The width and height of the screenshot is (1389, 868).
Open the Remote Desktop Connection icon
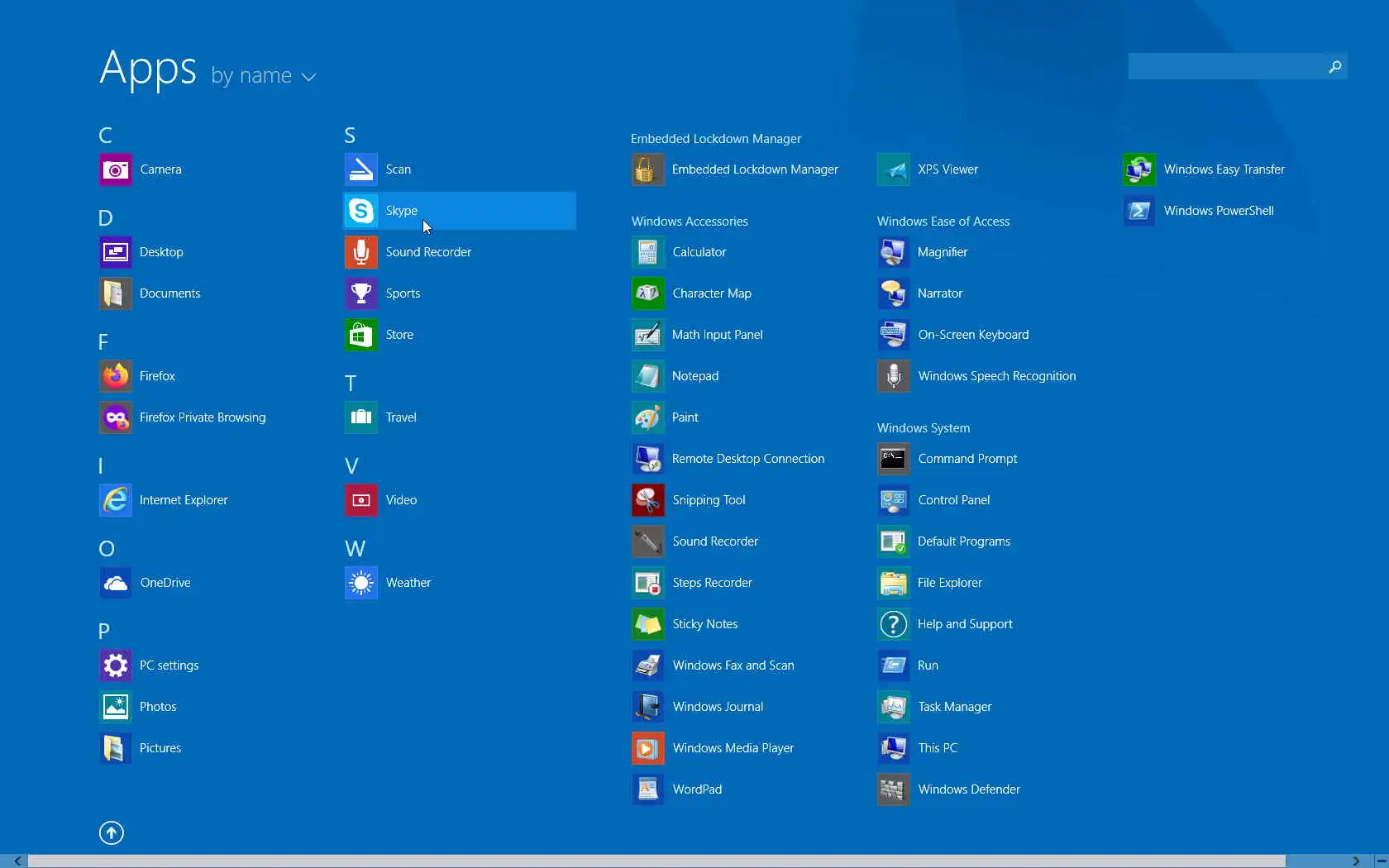coord(648,459)
